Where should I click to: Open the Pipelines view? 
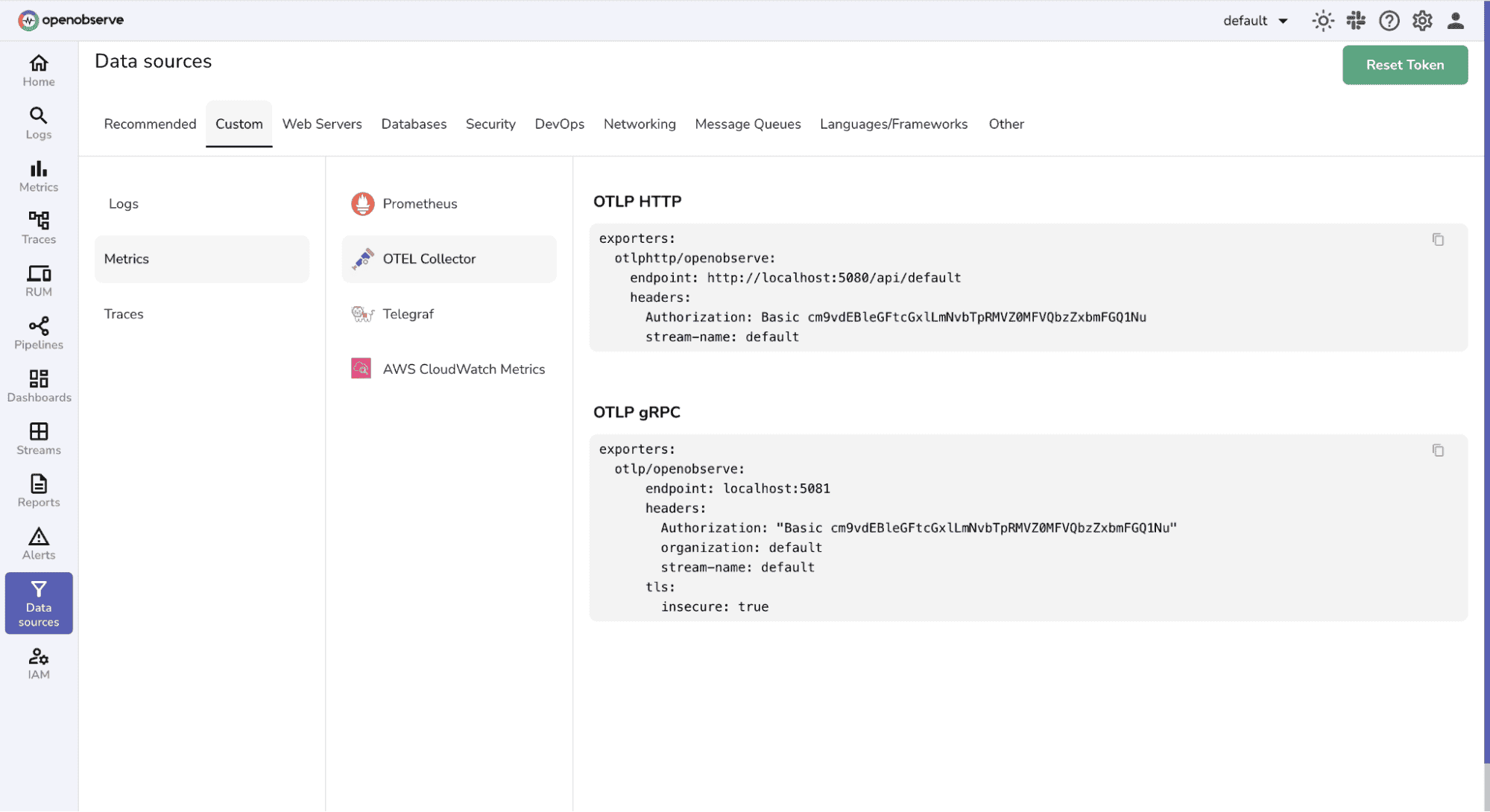coord(38,333)
